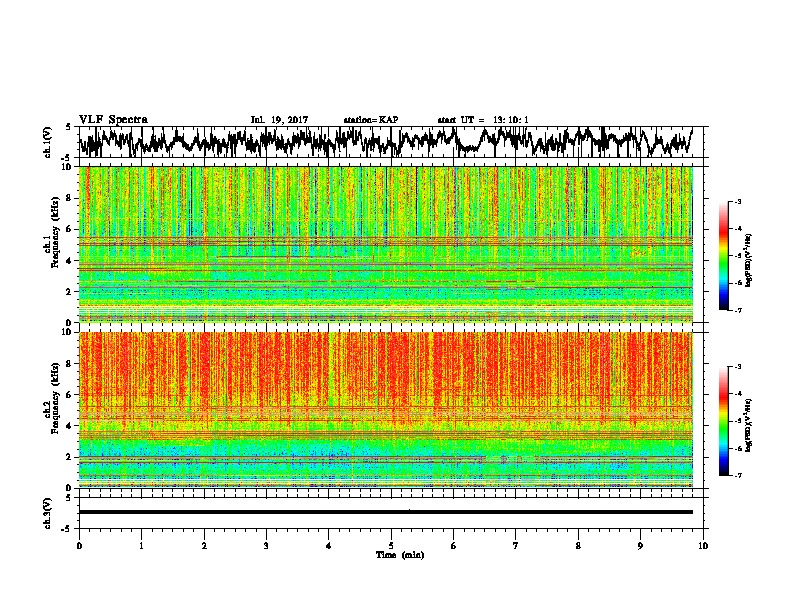Click the "6" tick on ch.1 frequency axis
This screenshot has height=612, width=792.
pos(70,230)
